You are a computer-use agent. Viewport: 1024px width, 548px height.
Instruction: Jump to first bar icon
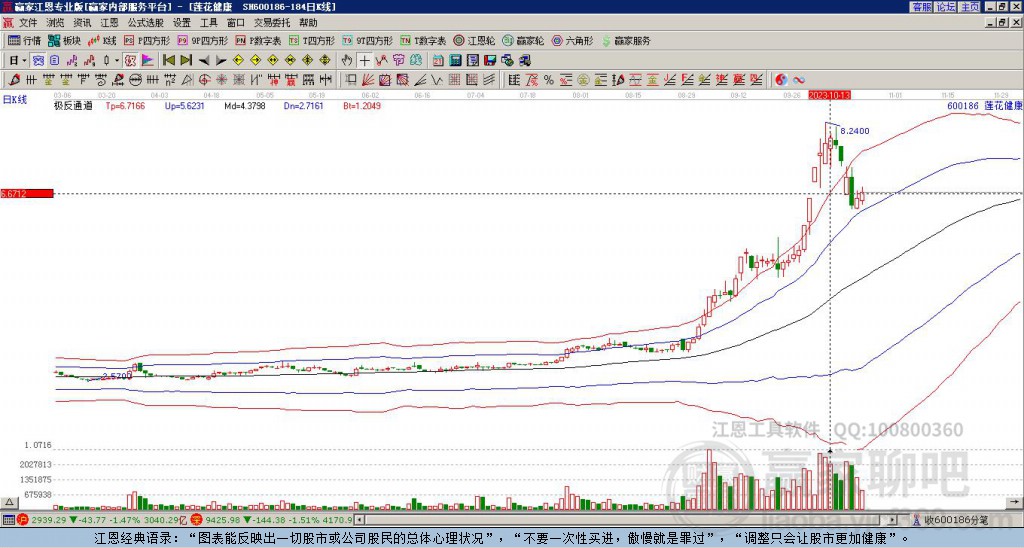[168, 61]
